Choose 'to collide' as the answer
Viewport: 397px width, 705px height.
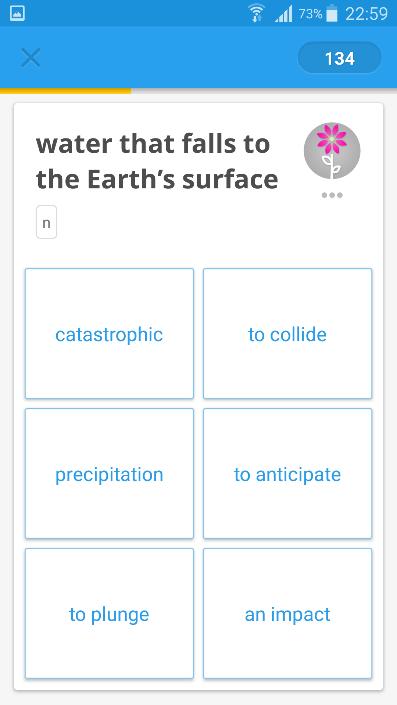pos(287,334)
